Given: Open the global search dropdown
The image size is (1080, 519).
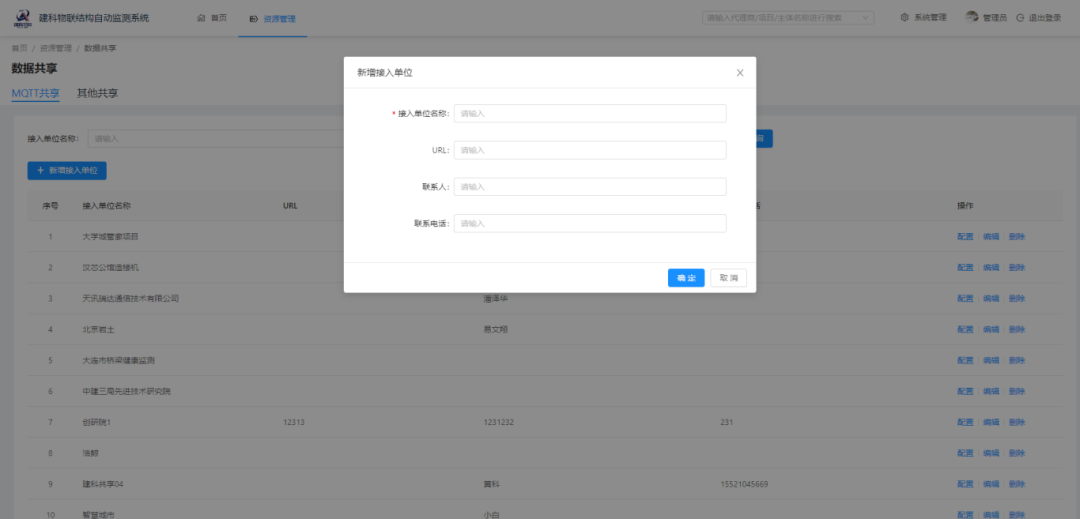Looking at the screenshot, I should 788,18.
